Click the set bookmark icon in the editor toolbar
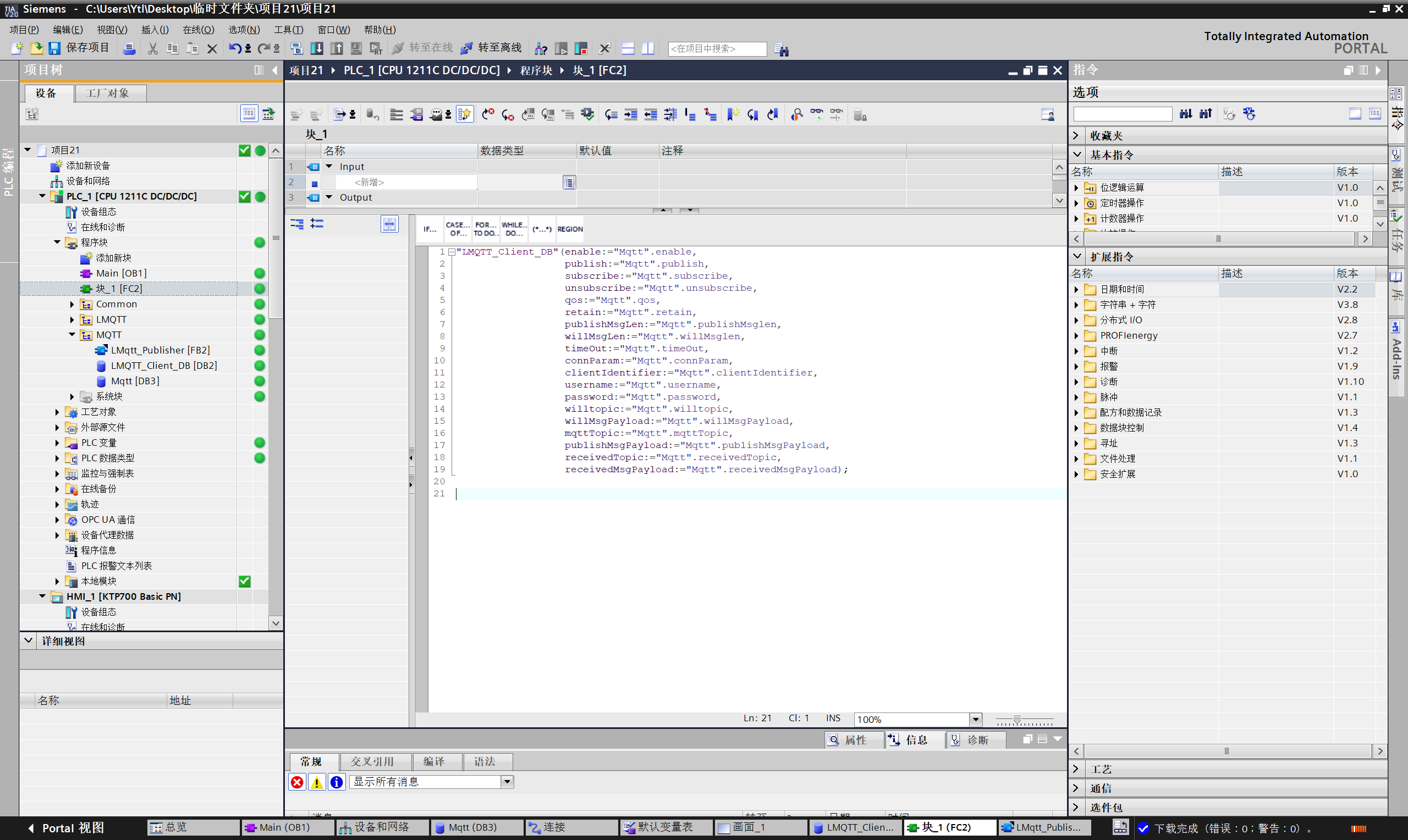Viewport: 1408px width, 840px height. tap(733, 115)
